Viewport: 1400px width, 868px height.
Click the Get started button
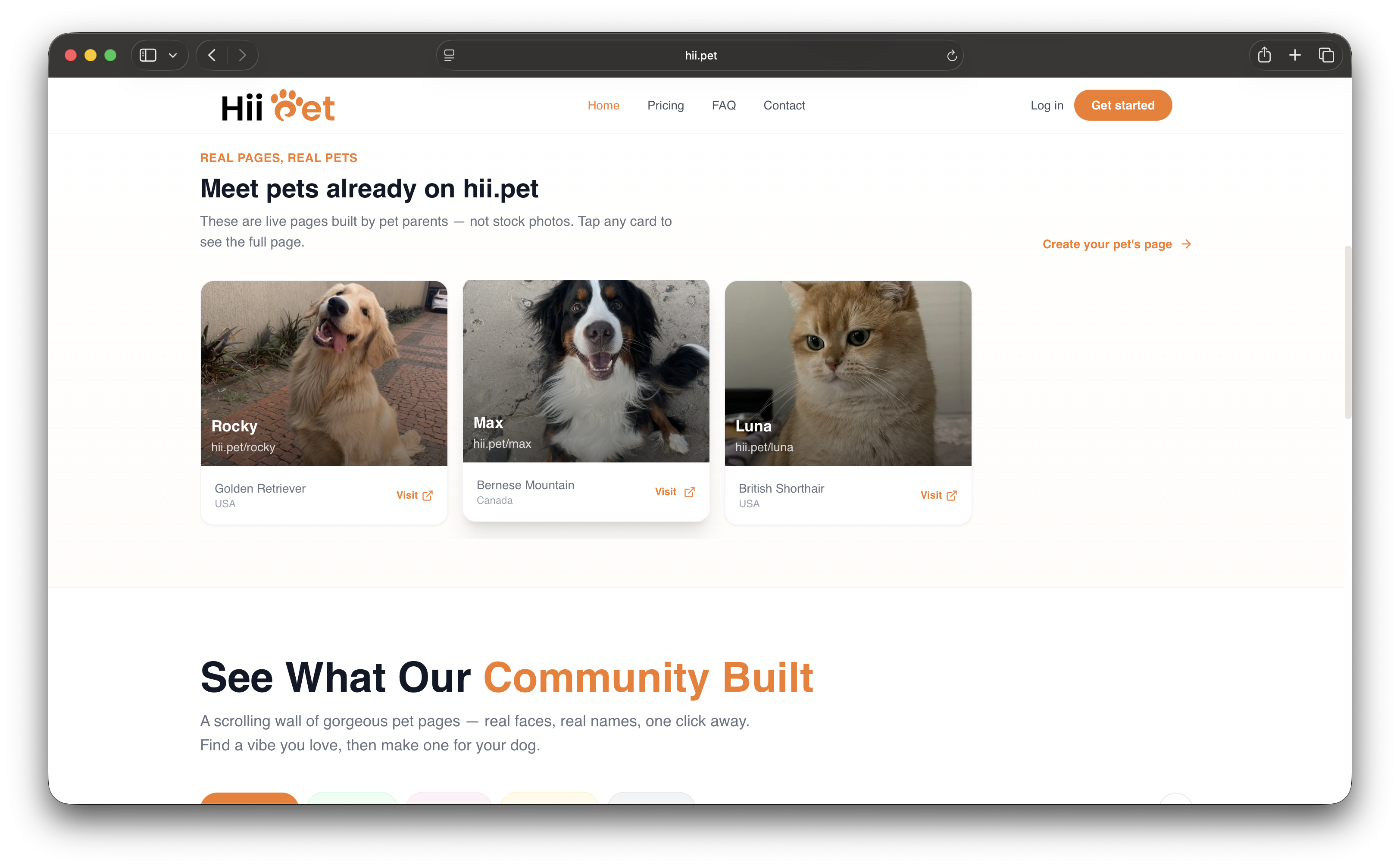pos(1122,105)
